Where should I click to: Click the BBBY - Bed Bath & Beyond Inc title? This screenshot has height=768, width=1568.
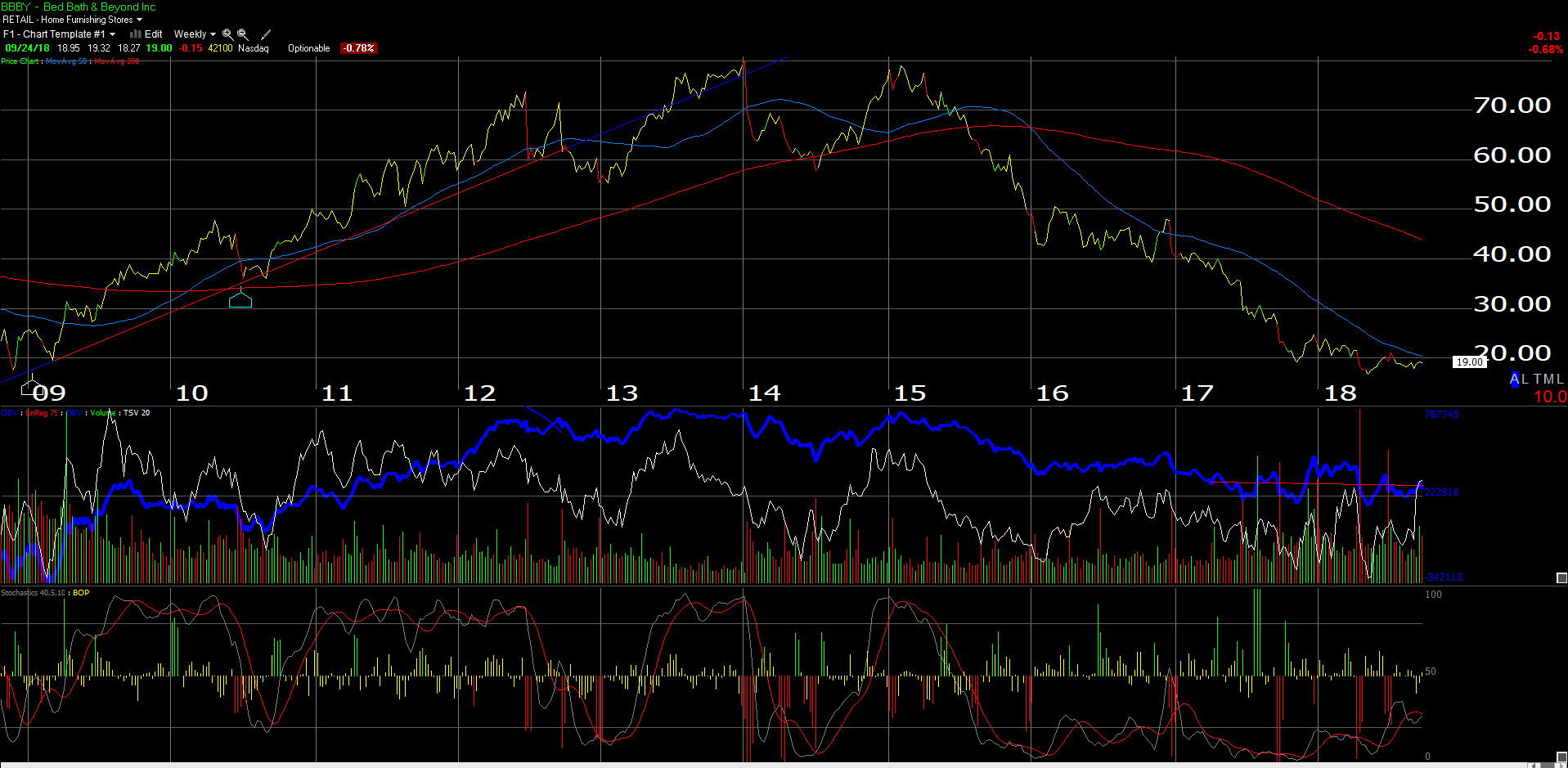coord(79,7)
